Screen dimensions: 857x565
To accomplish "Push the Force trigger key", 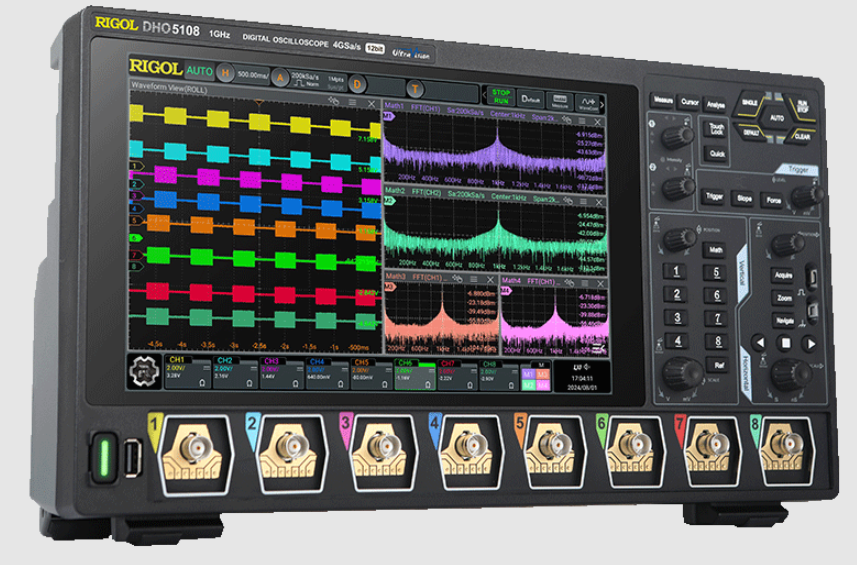I will coord(773,201).
